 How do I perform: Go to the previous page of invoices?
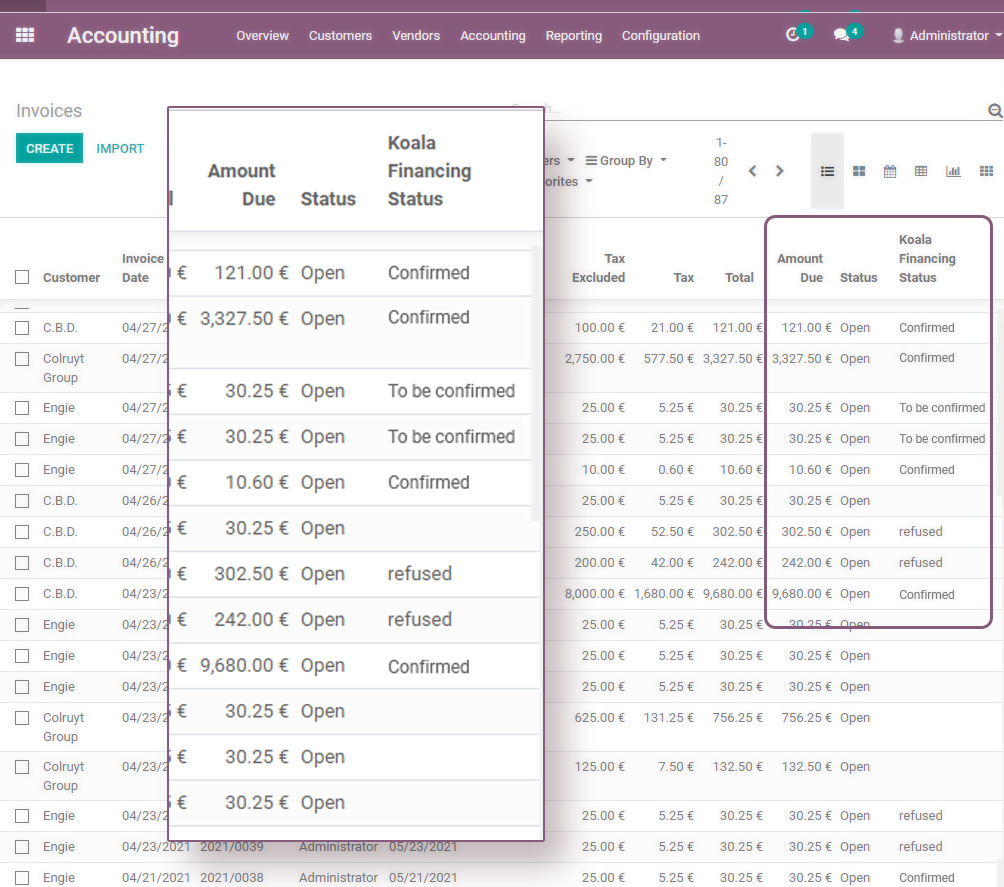752,171
